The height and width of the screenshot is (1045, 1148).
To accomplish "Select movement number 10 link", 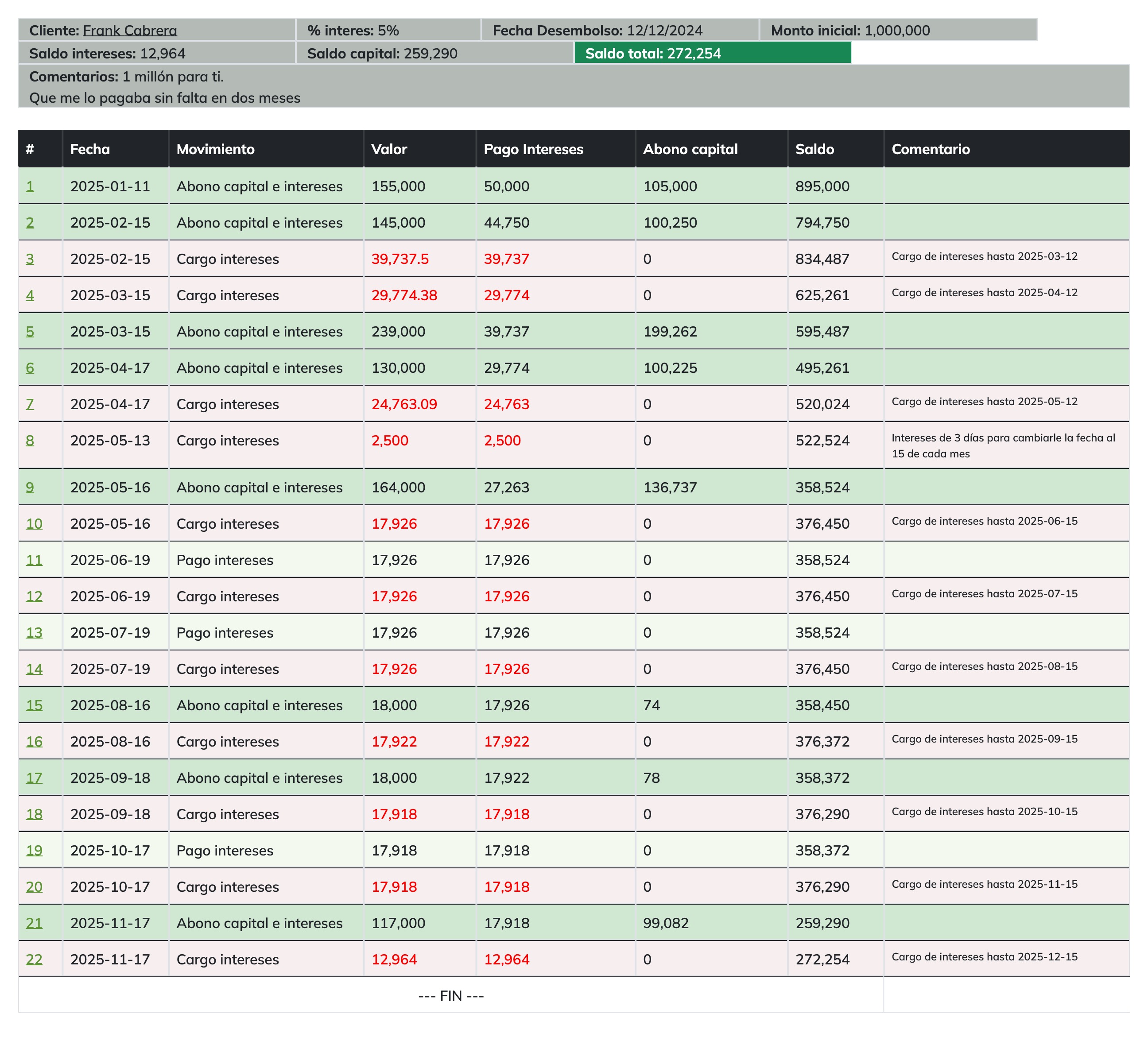I will (34, 524).
